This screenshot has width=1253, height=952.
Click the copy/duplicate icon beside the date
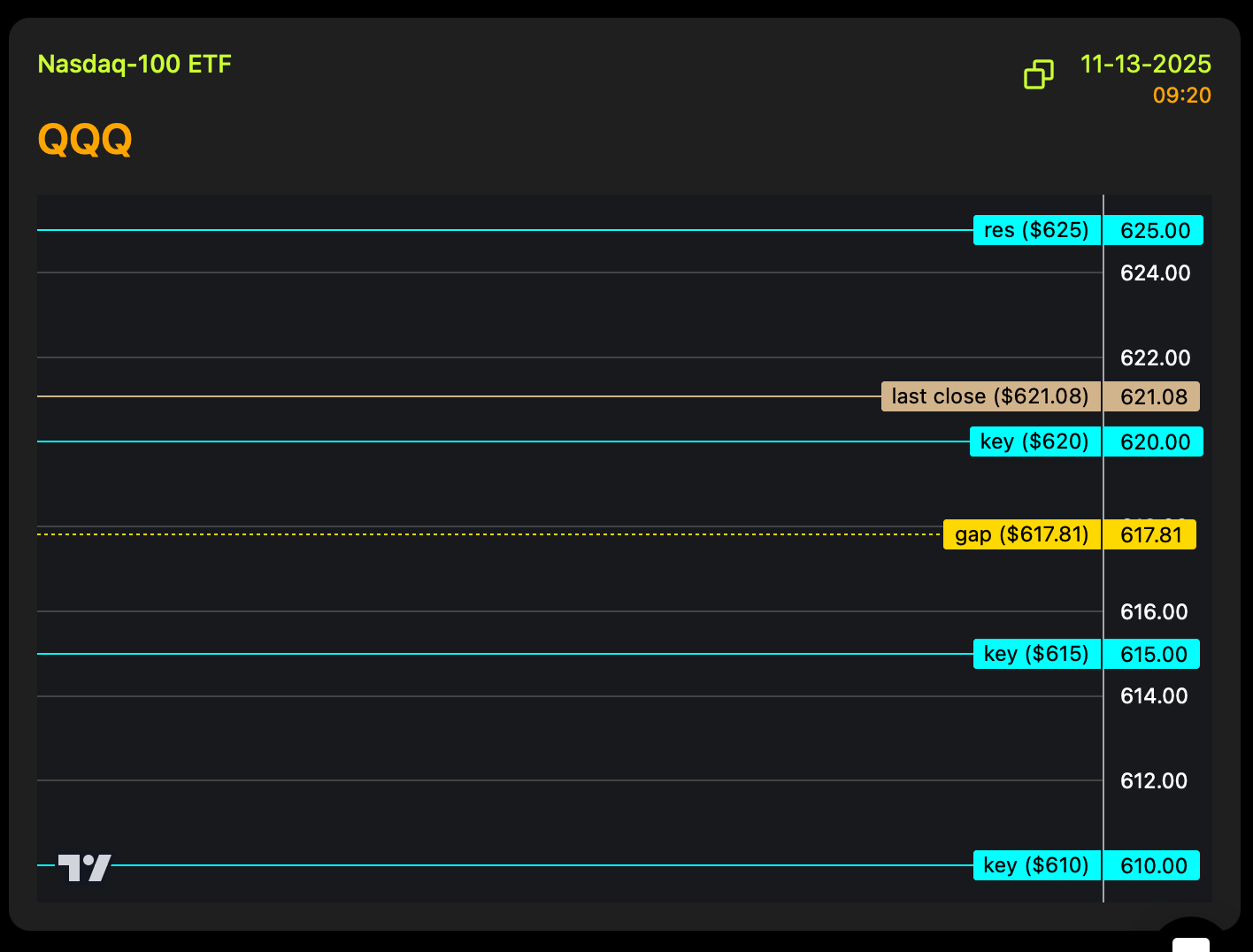(1038, 74)
